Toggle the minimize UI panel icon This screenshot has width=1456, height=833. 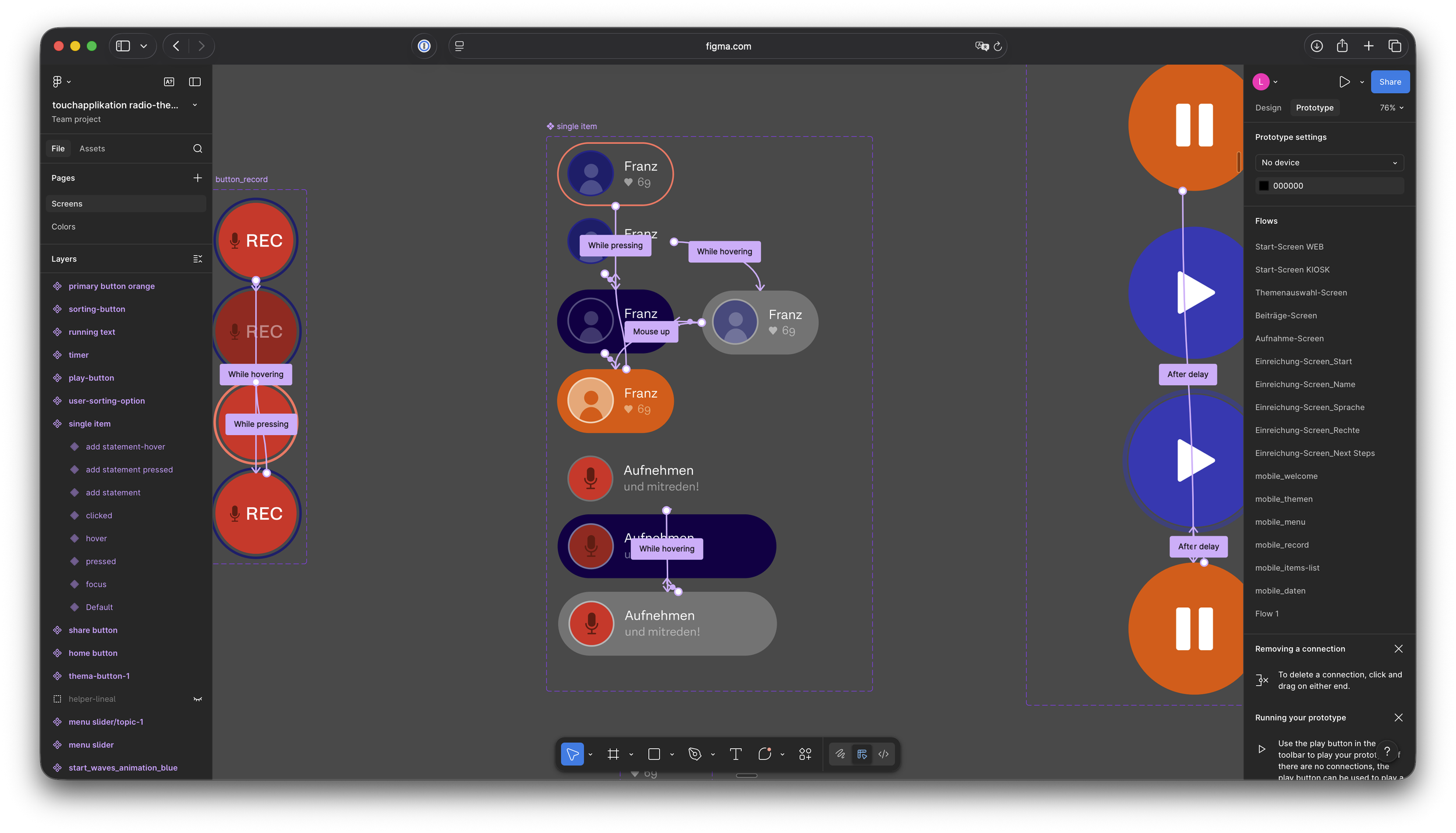[195, 82]
